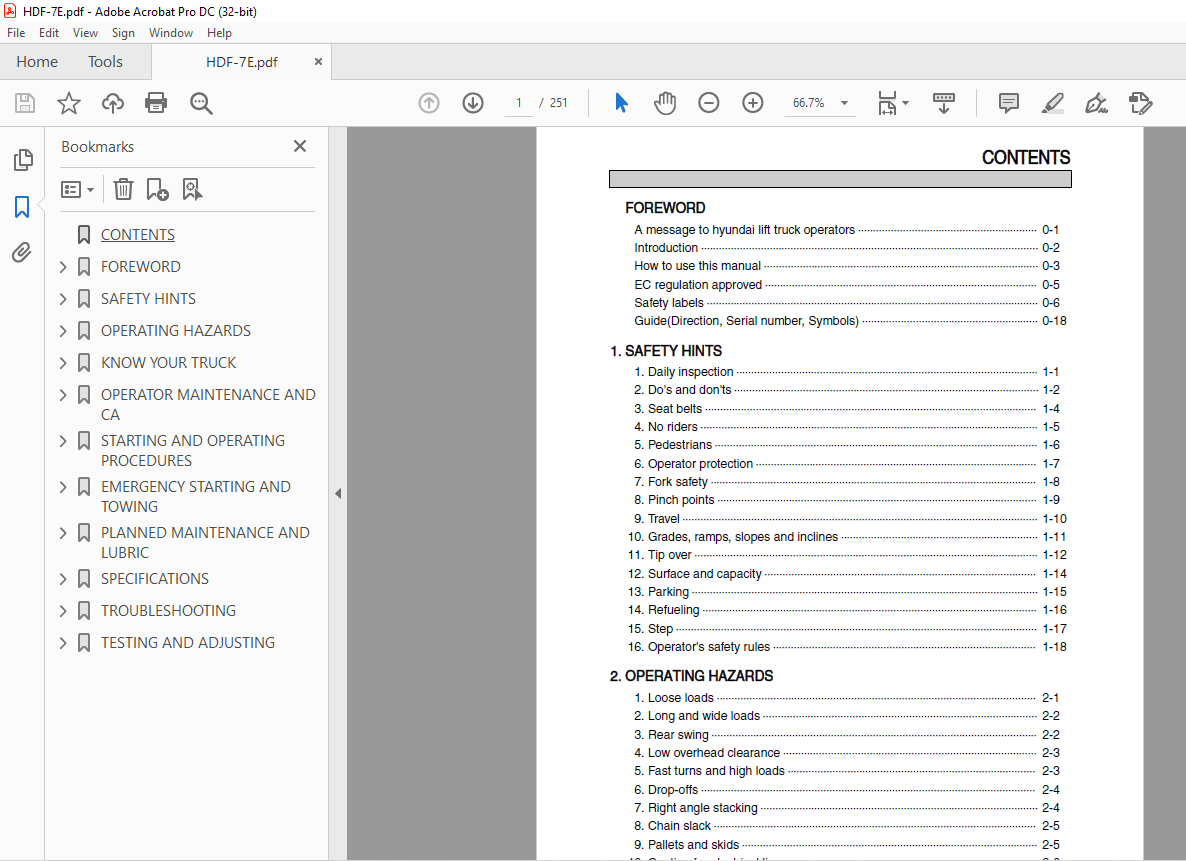Open the Sign menu

coord(123,33)
